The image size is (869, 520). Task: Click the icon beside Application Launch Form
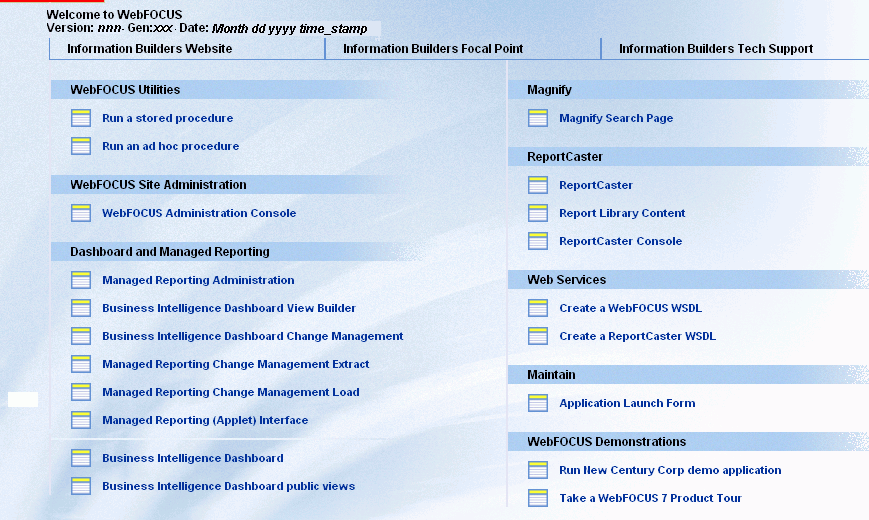coord(538,403)
